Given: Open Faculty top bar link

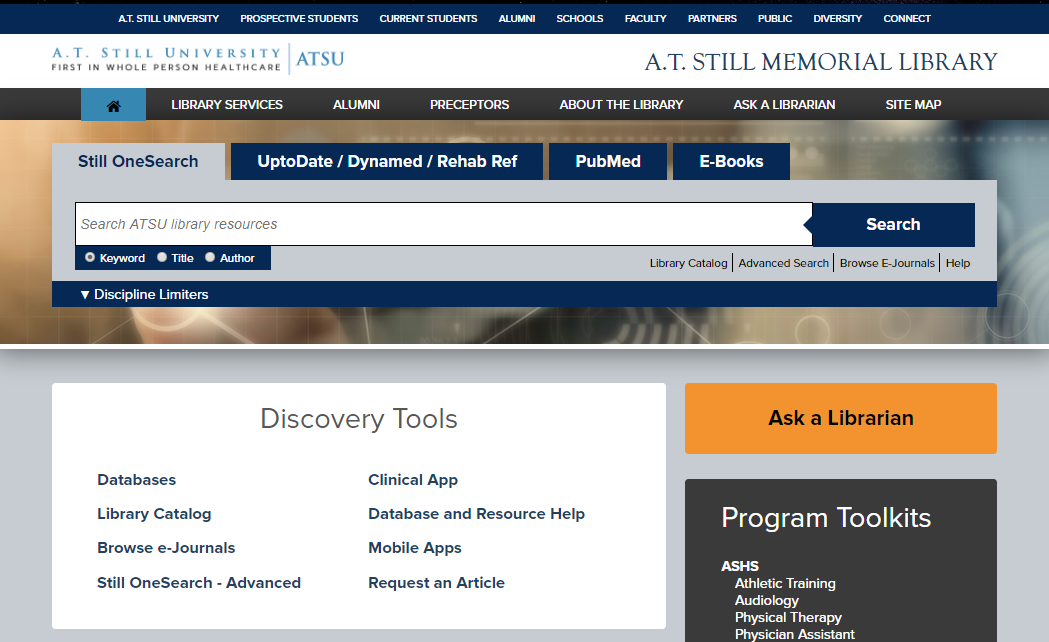Looking at the screenshot, I should point(645,19).
